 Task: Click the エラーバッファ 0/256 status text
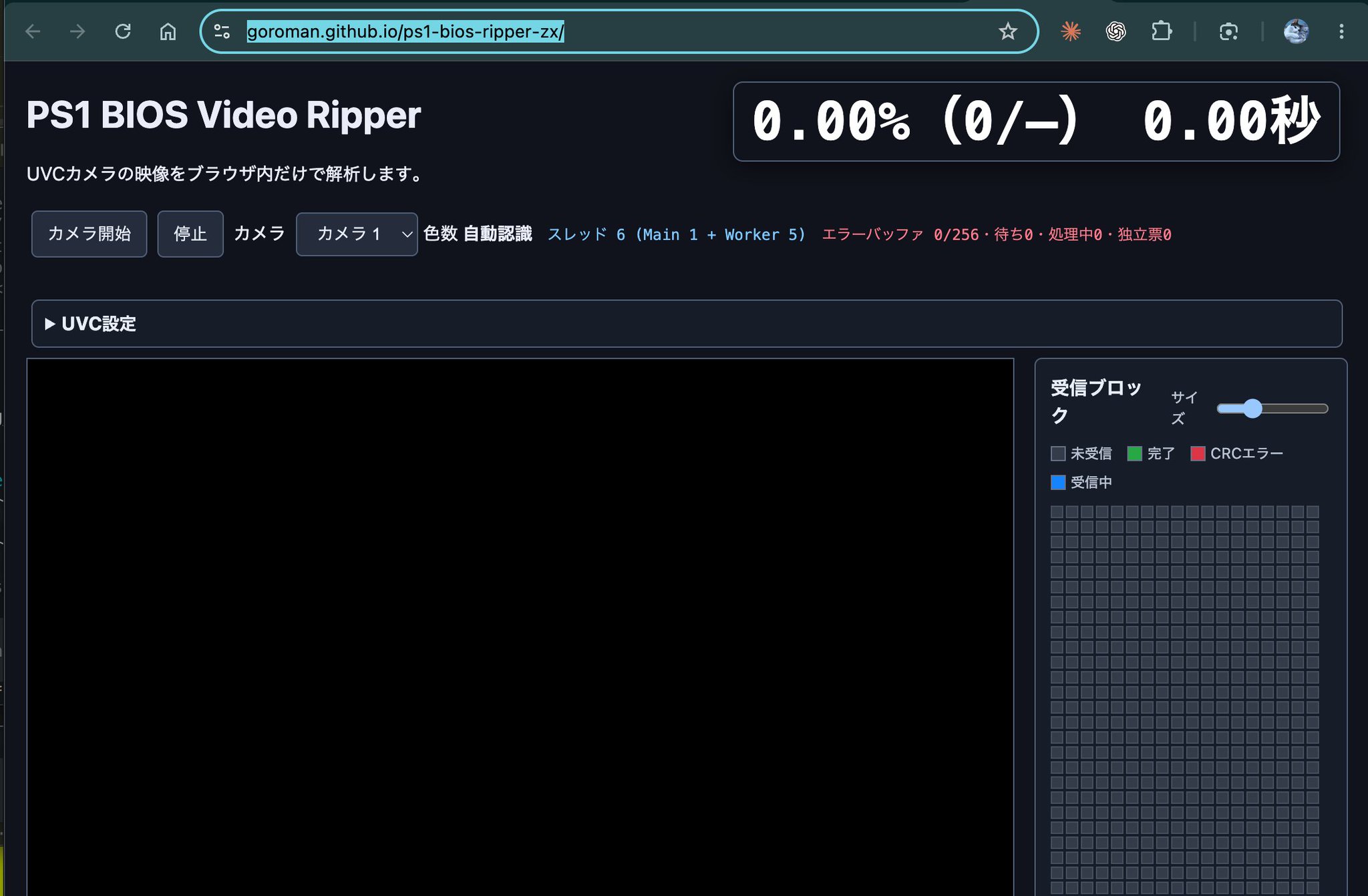pos(997,234)
